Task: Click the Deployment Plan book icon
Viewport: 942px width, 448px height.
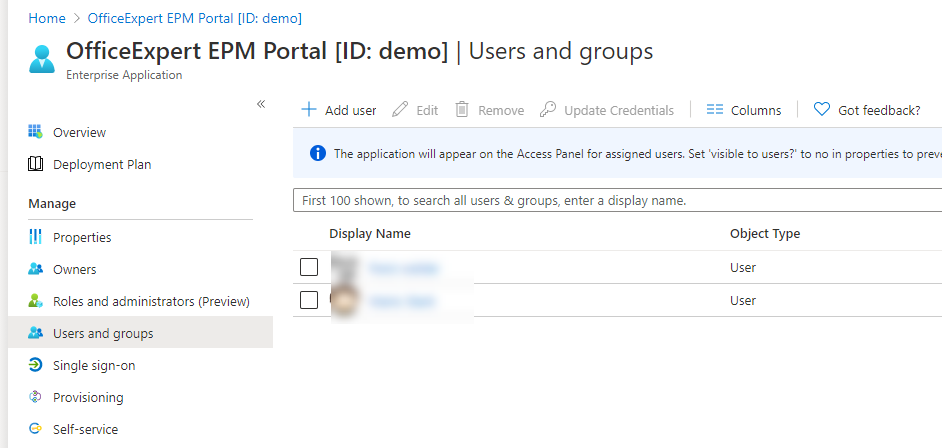Action: click(36, 164)
